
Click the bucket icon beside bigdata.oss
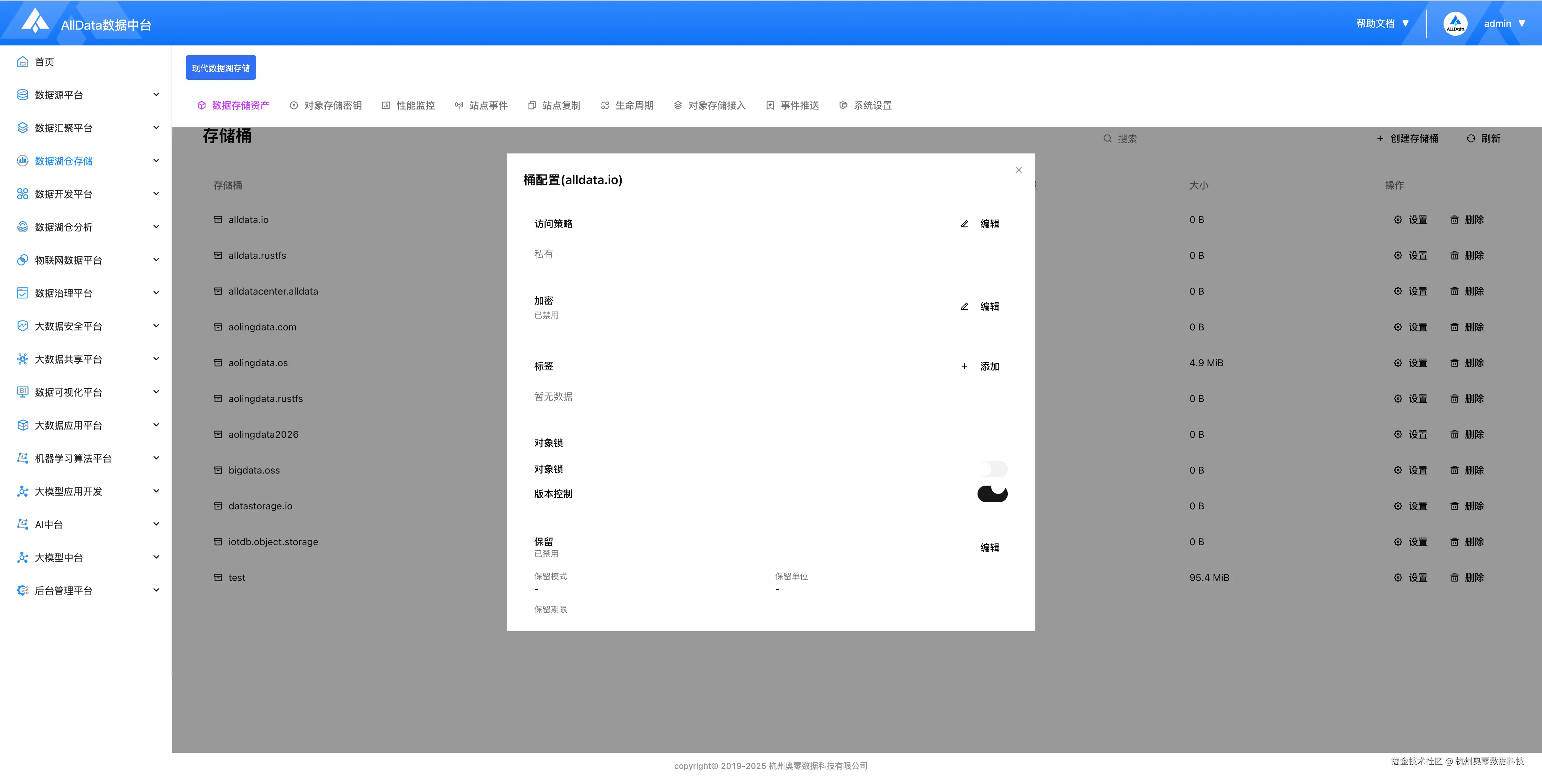pos(218,470)
